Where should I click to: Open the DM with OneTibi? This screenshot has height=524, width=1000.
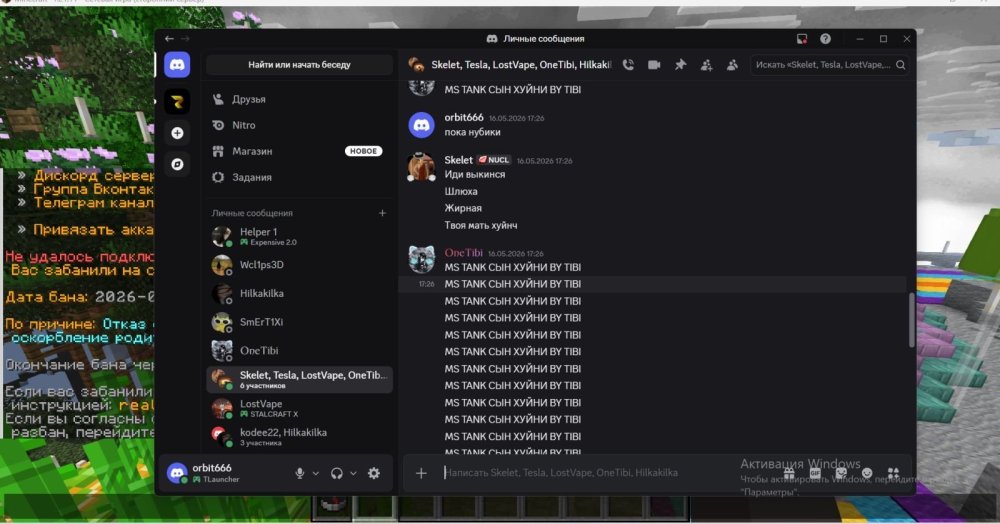pos(299,351)
